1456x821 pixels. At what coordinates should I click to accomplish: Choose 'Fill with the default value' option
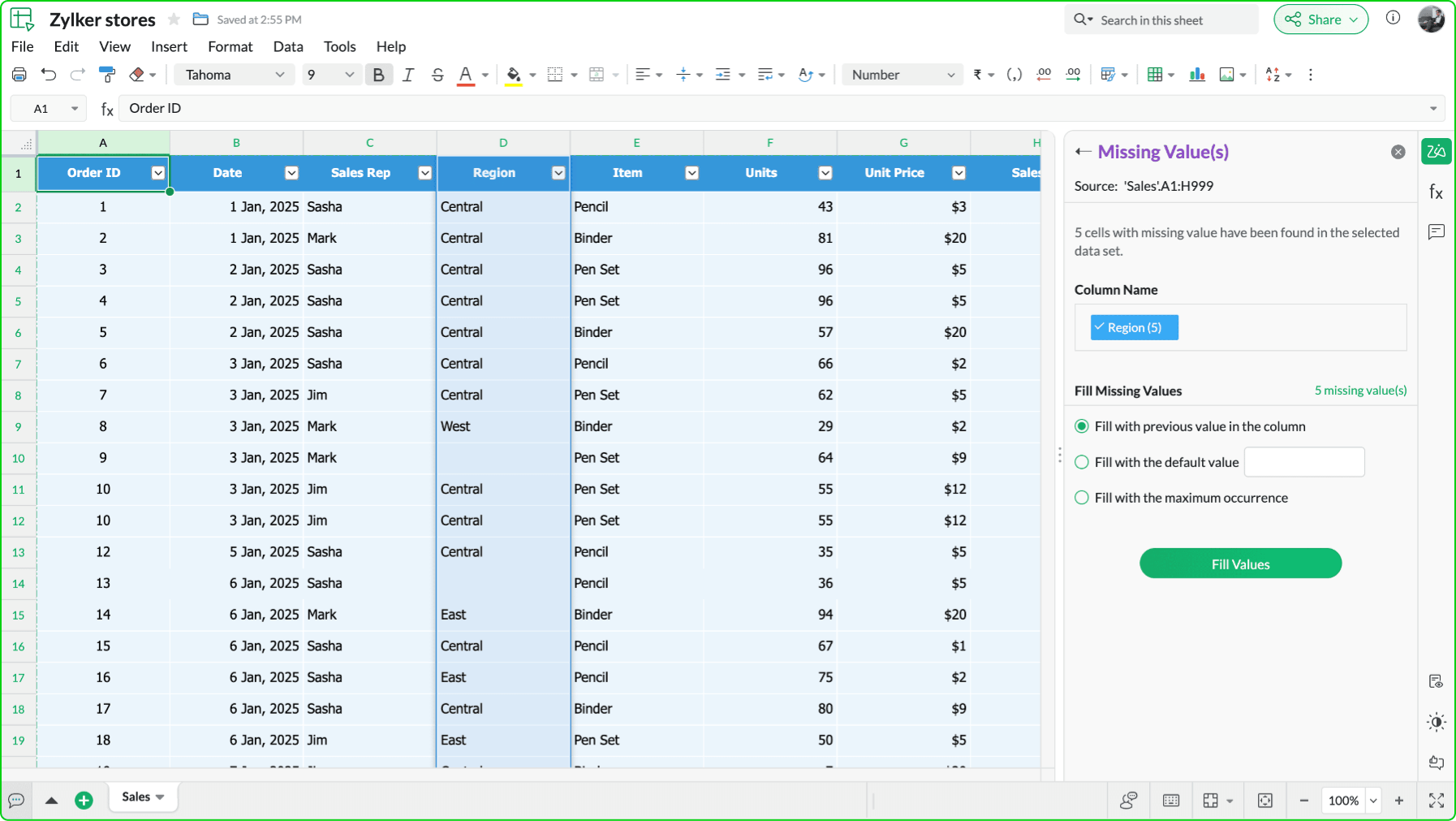1082,462
